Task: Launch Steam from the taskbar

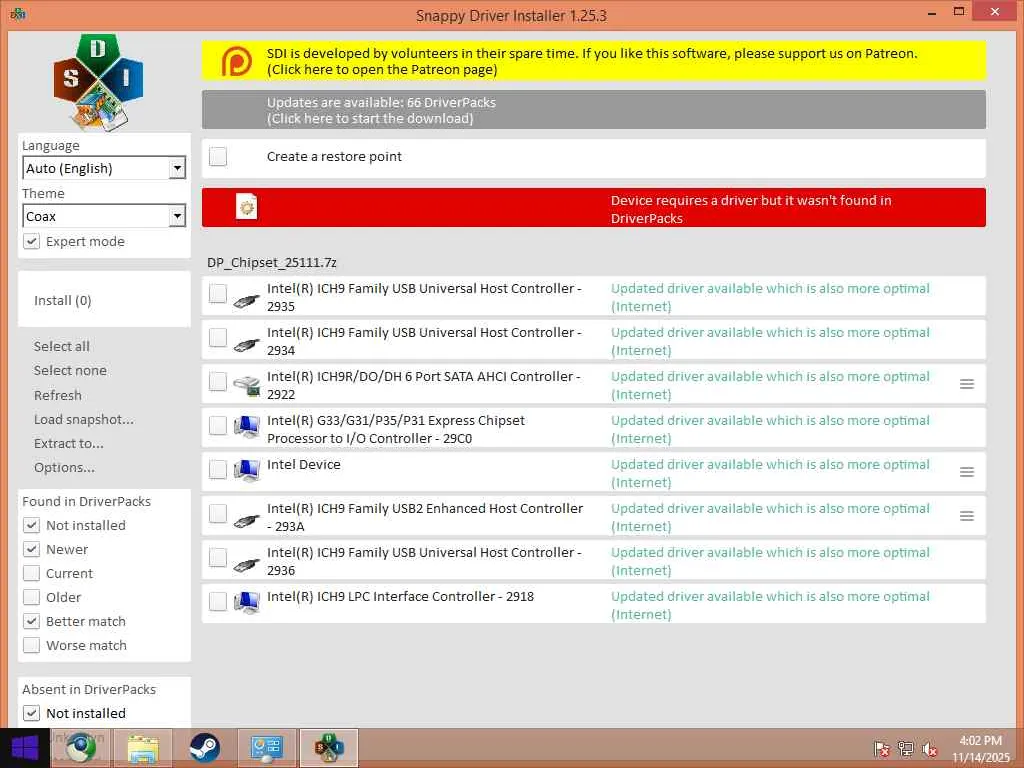Action: (204, 748)
